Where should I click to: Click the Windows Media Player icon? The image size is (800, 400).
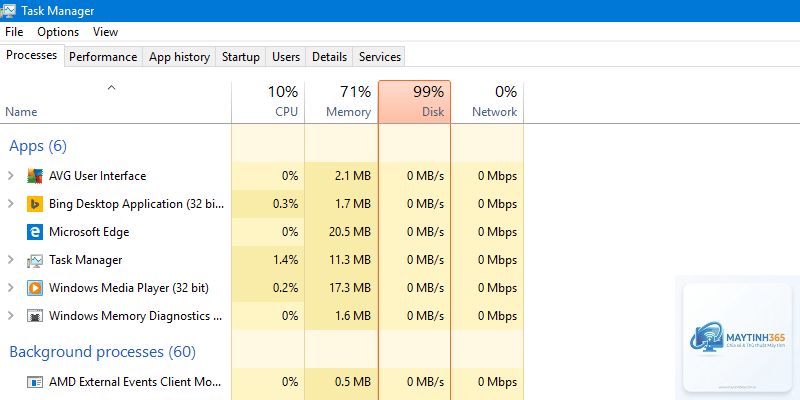point(35,288)
